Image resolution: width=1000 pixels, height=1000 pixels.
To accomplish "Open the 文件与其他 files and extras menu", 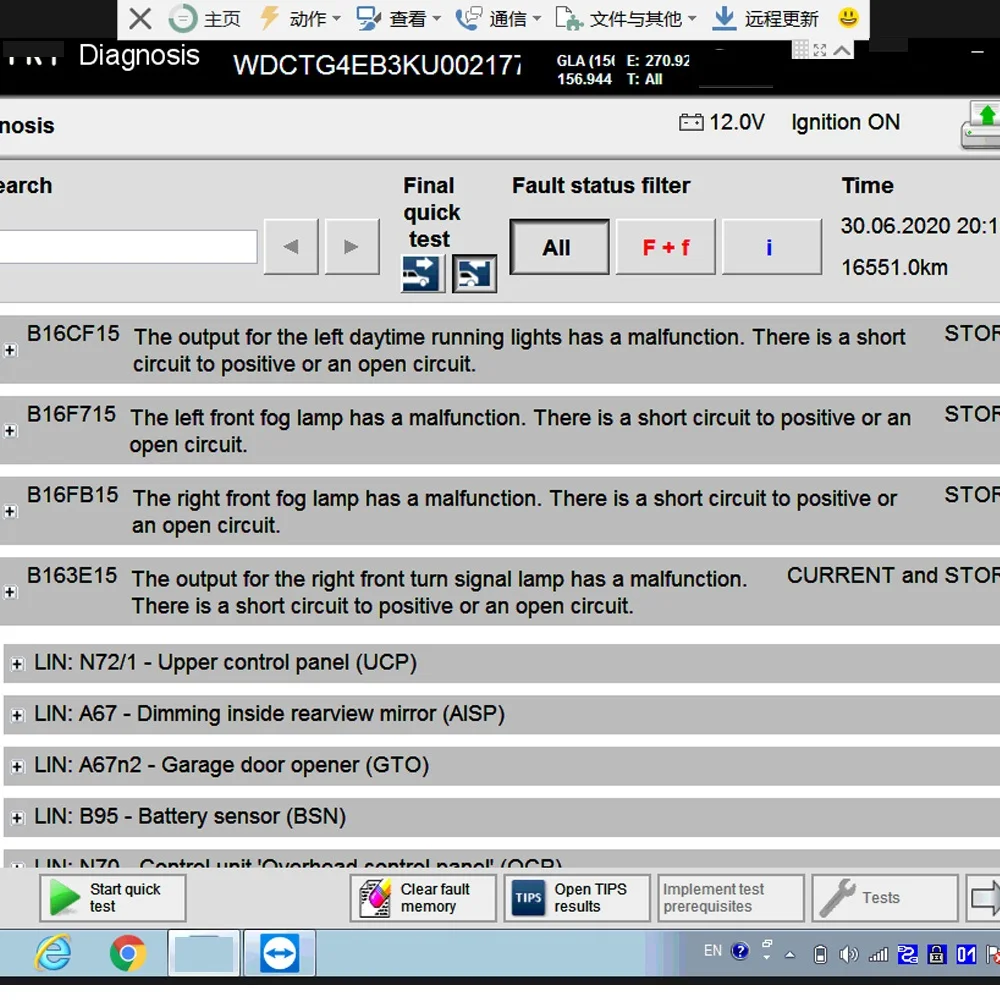I will (x=626, y=18).
